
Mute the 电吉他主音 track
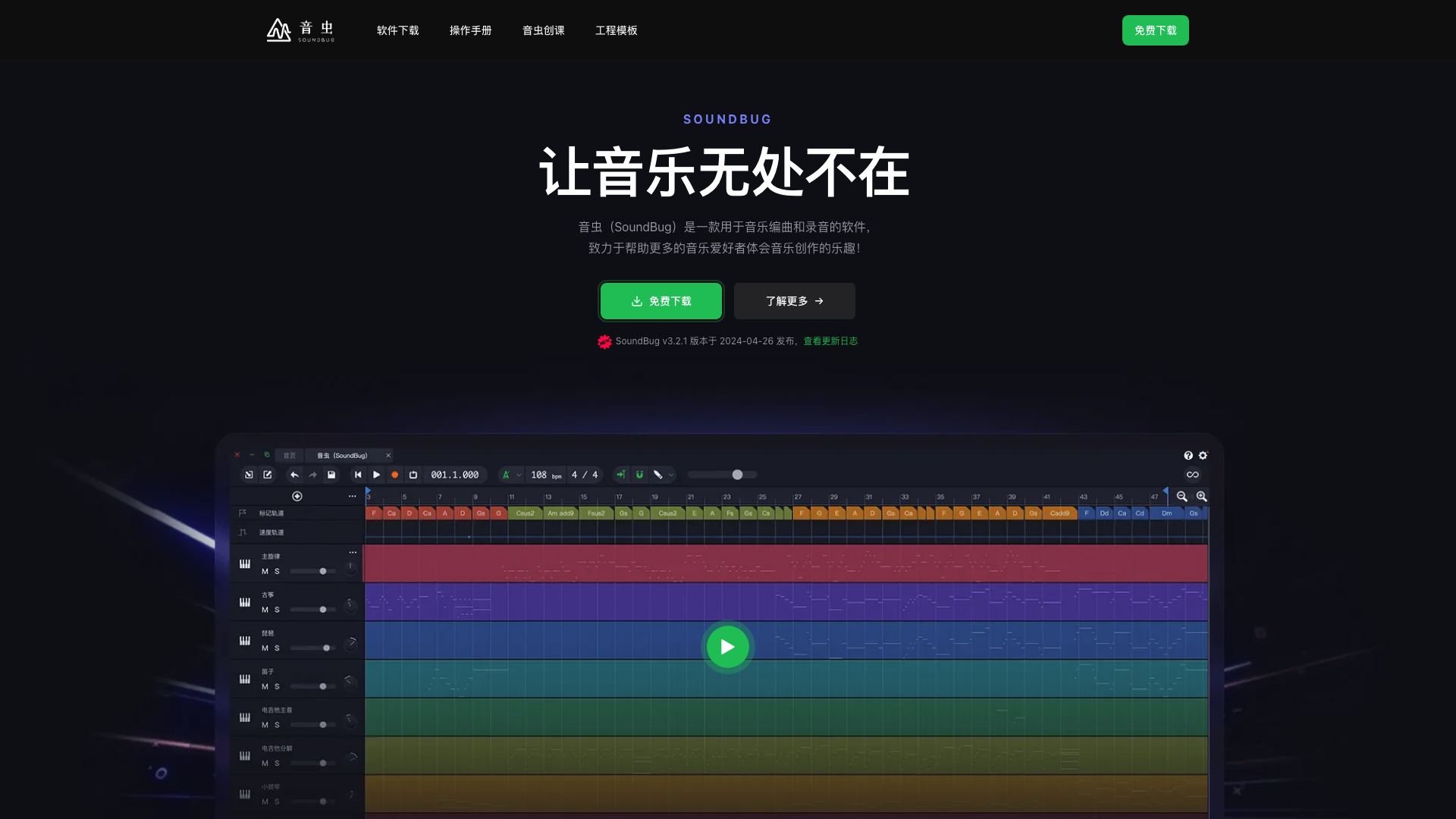coord(265,725)
